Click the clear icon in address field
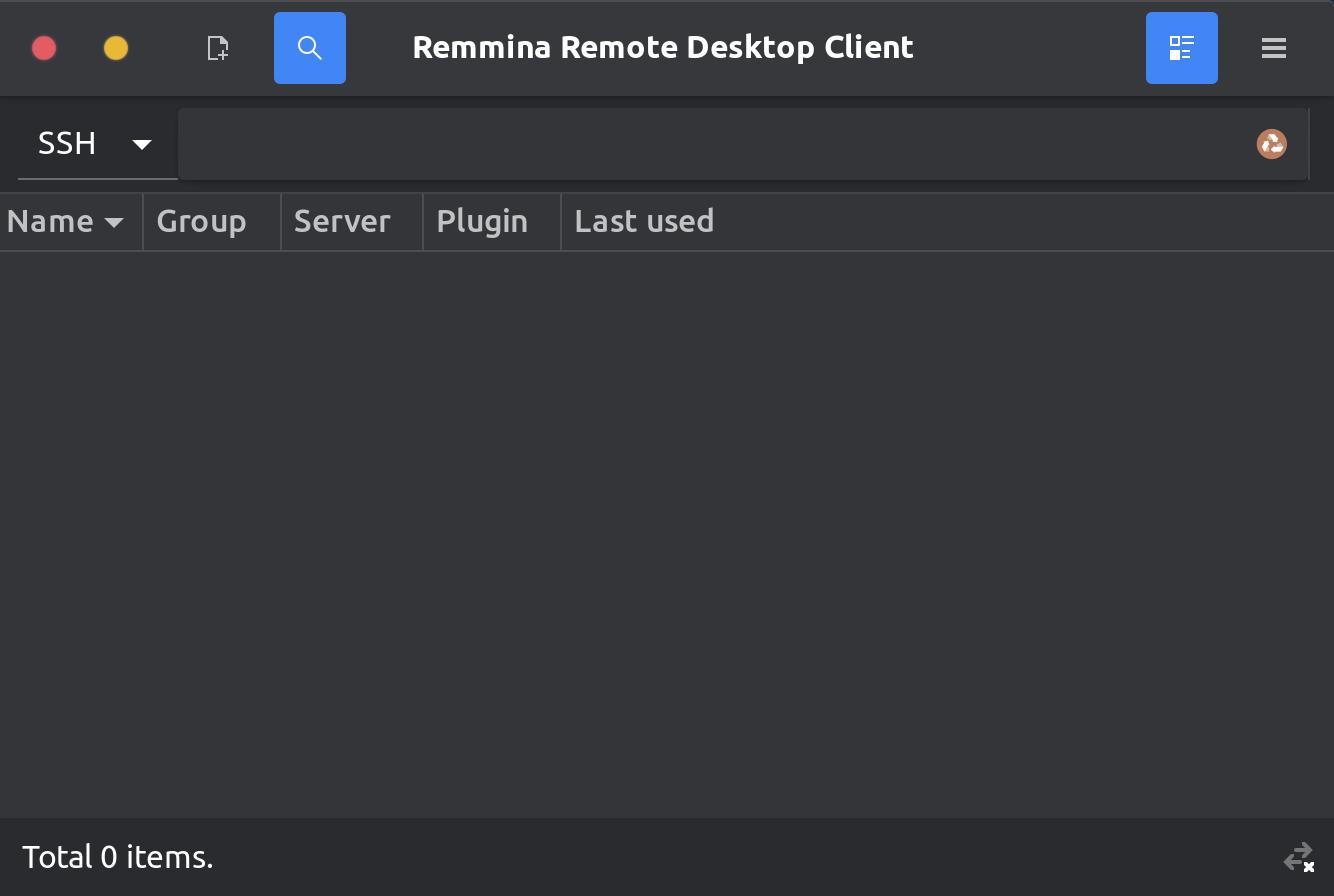1334x896 pixels. 1272,144
